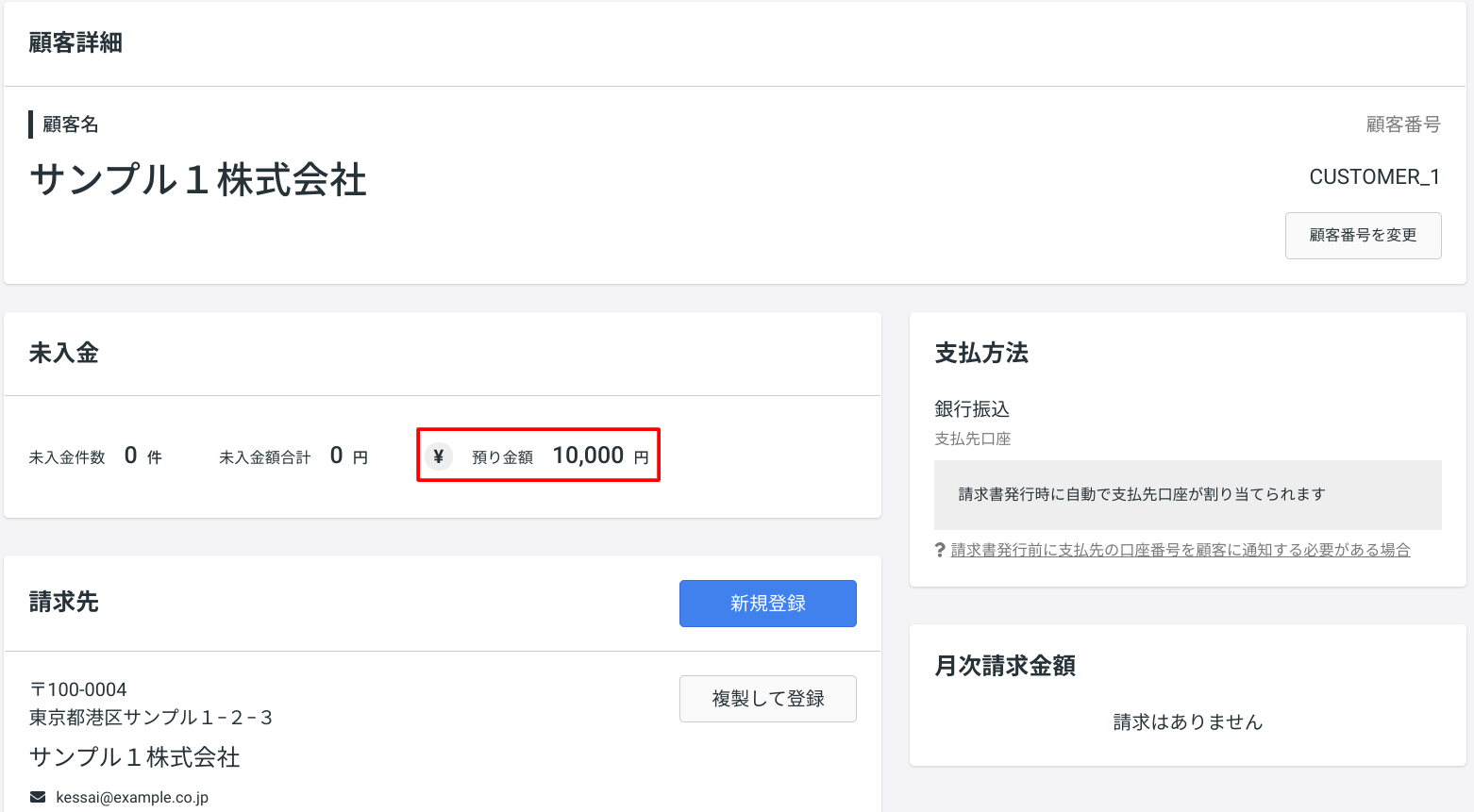Click the kessai@example.co.jp email address
The height and width of the screenshot is (812, 1474).
tap(132, 797)
